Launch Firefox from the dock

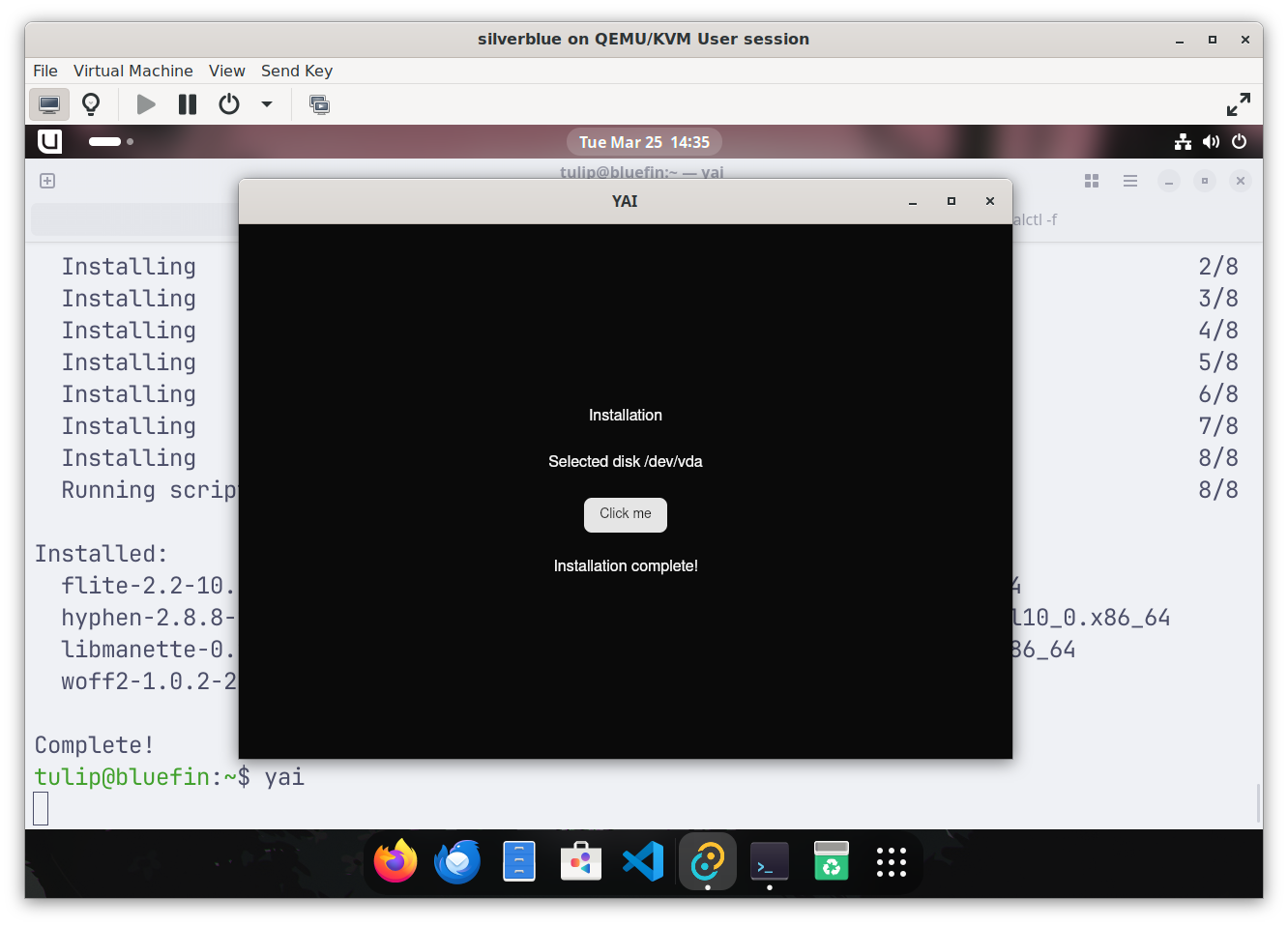[x=395, y=861]
